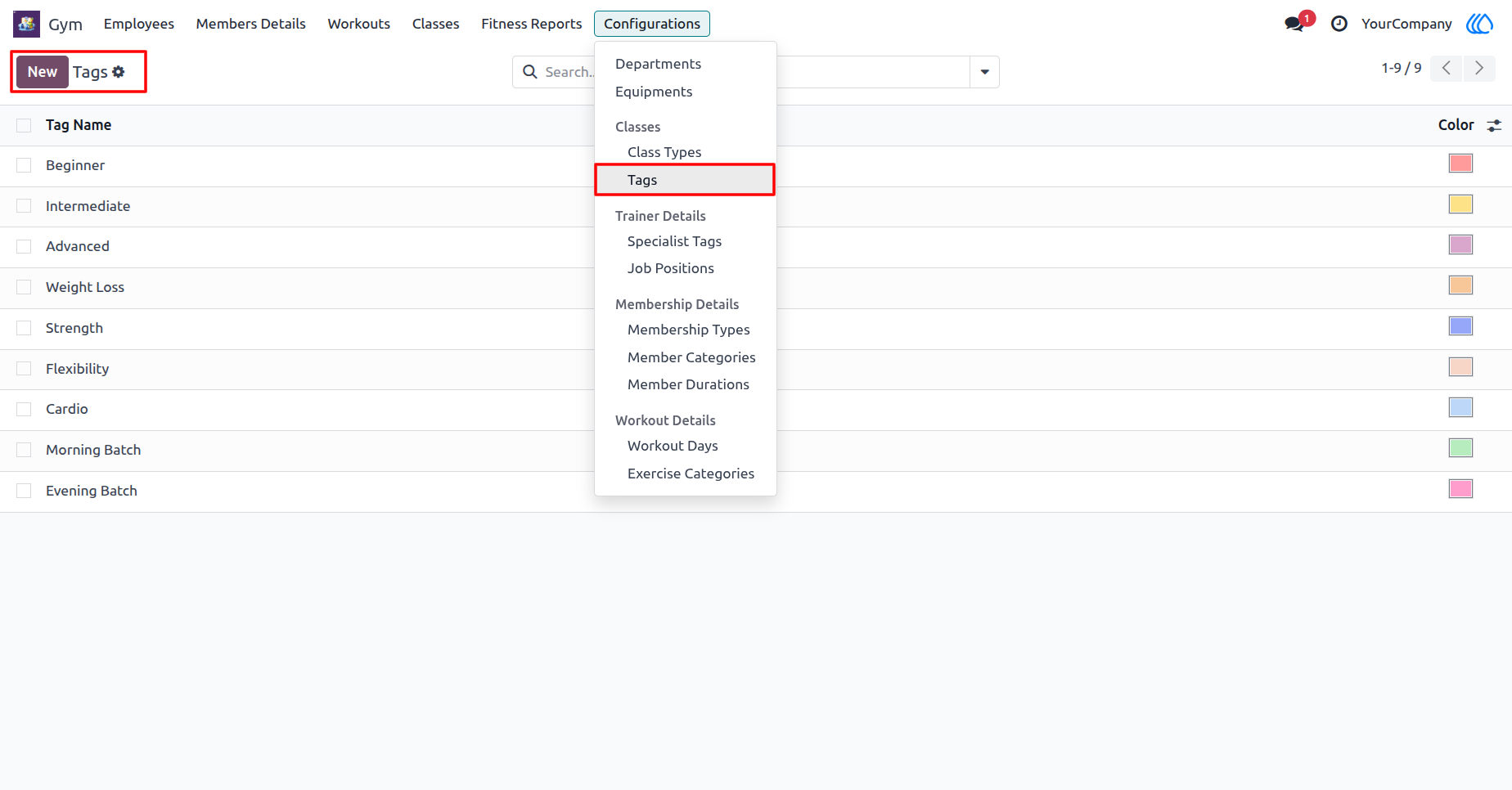Image resolution: width=1512 pixels, height=790 pixels.
Task: Open the Members Details menu
Action: (x=251, y=24)
